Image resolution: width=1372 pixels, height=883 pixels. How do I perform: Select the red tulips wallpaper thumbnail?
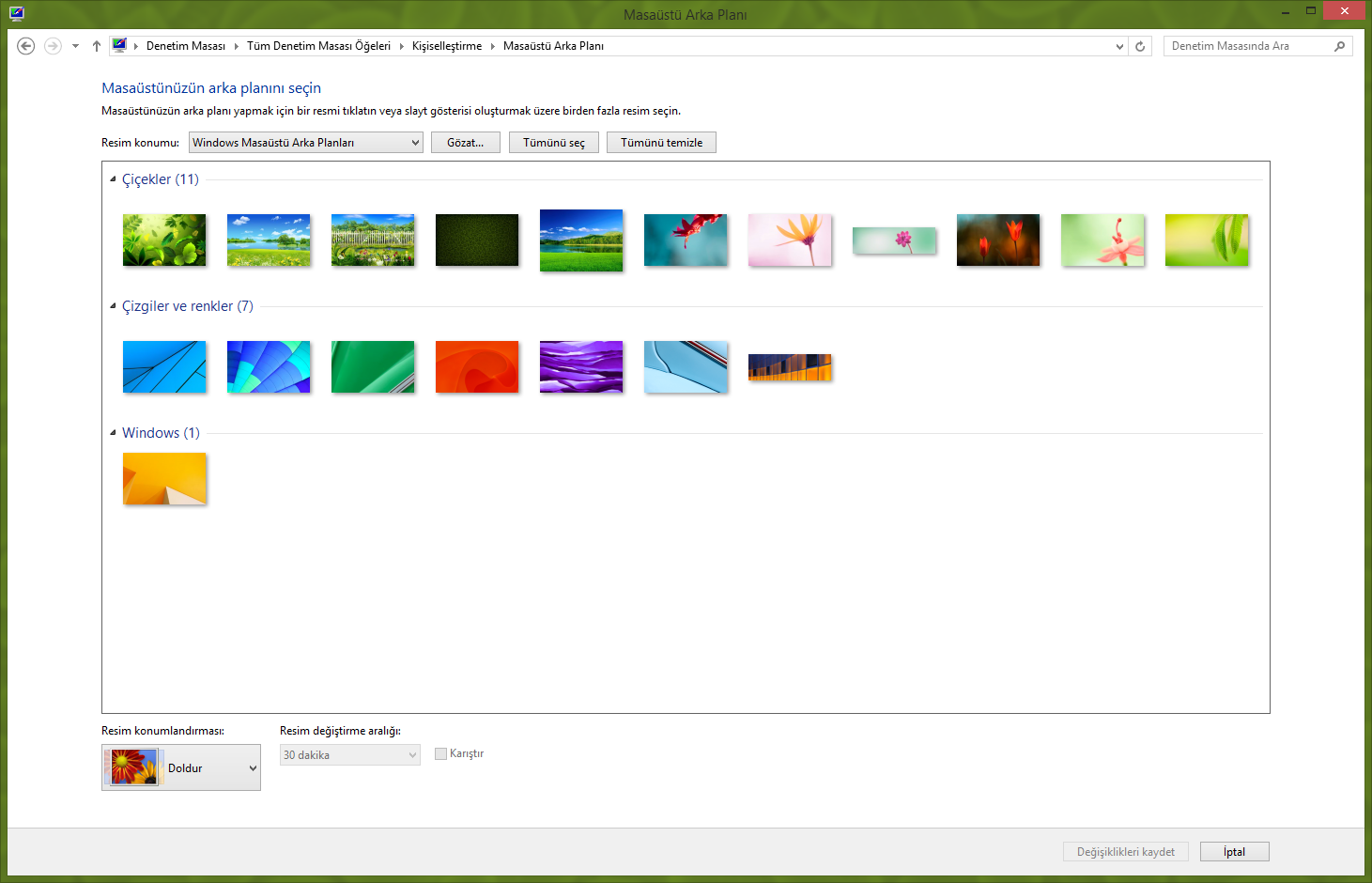tap(997, 240)
